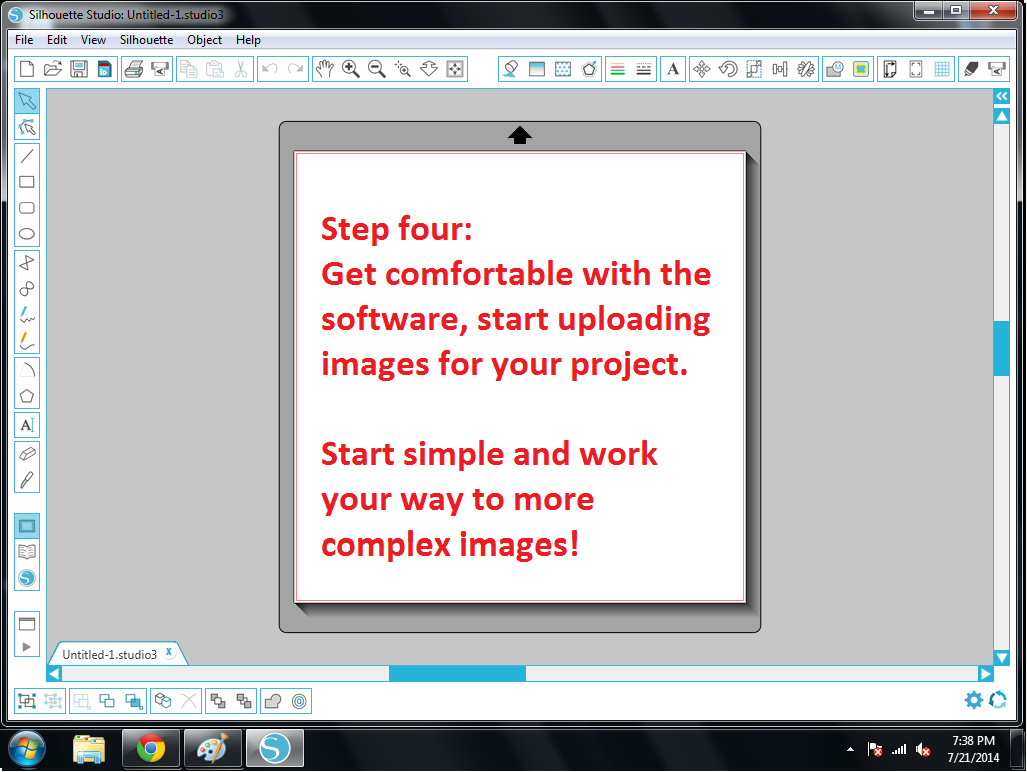Click the Weld icon
Image resolution: width=1027 pixels, height=772 pixels.
[273, 701]
